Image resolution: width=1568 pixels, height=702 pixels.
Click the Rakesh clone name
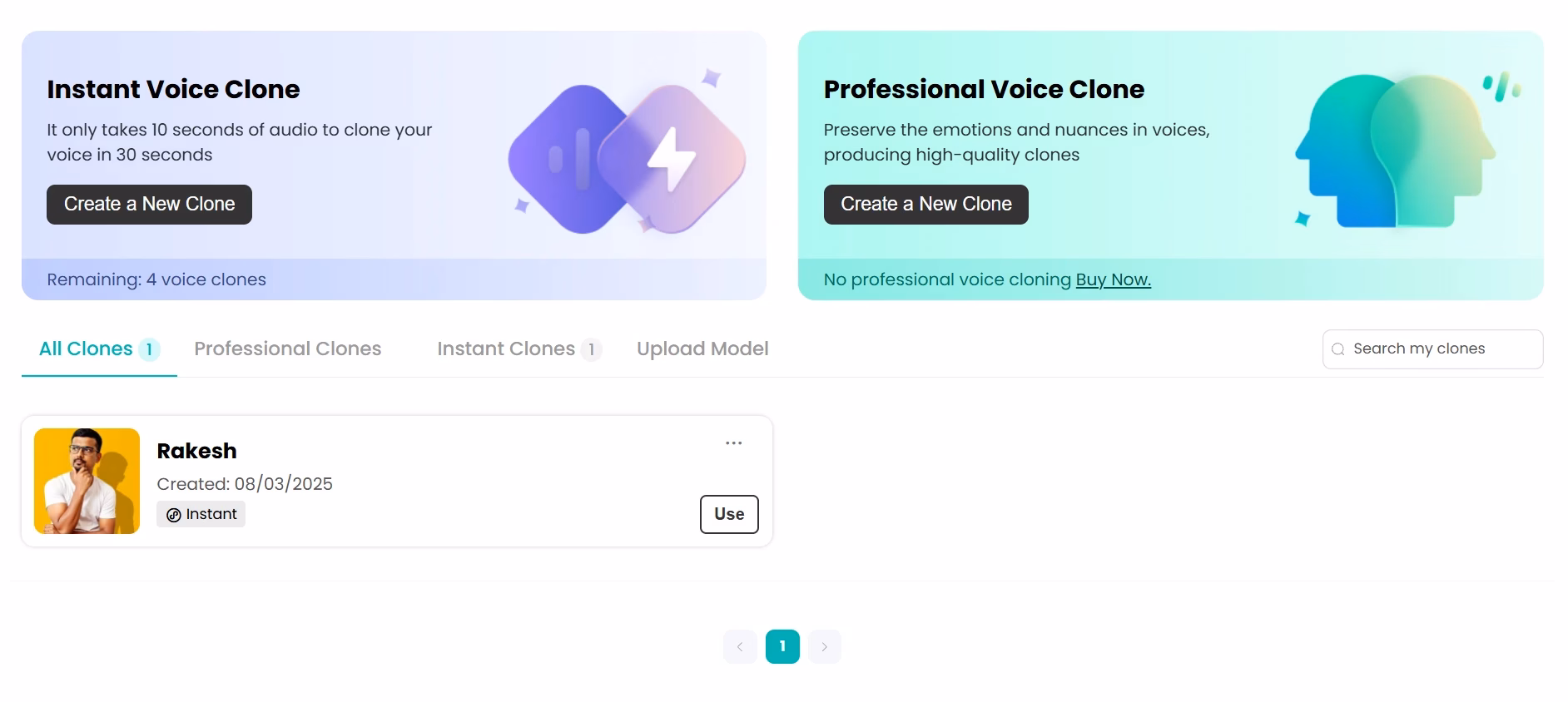click(196, 451)
